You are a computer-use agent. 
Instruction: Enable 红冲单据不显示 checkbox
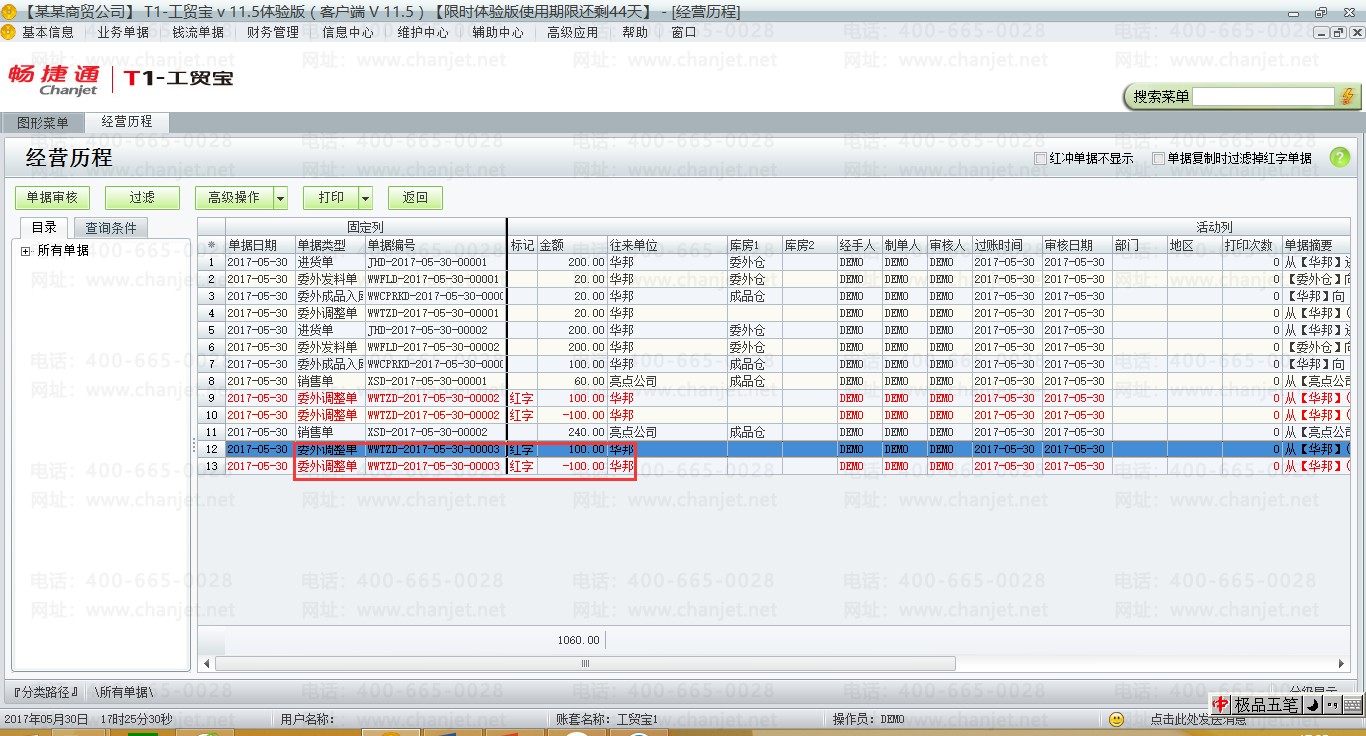tap(1041, 158)
